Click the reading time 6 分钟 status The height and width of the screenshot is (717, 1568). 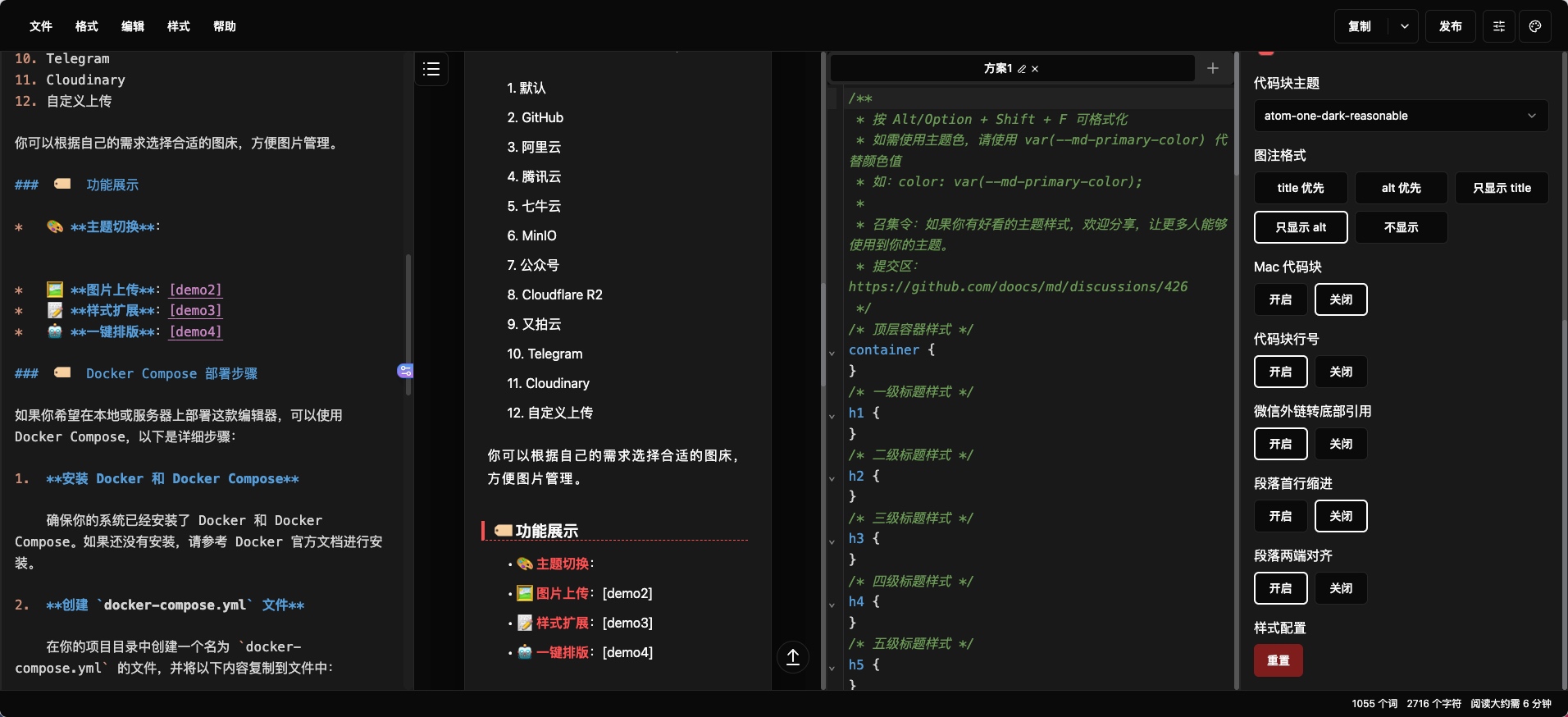(1511, 704)
